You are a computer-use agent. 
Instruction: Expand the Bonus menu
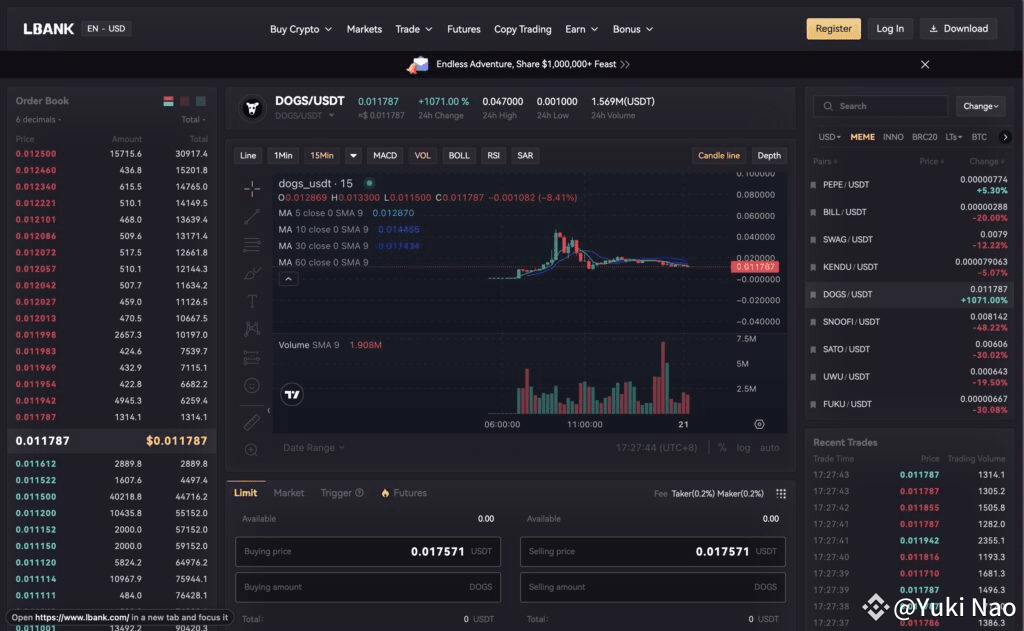(633, 29)
